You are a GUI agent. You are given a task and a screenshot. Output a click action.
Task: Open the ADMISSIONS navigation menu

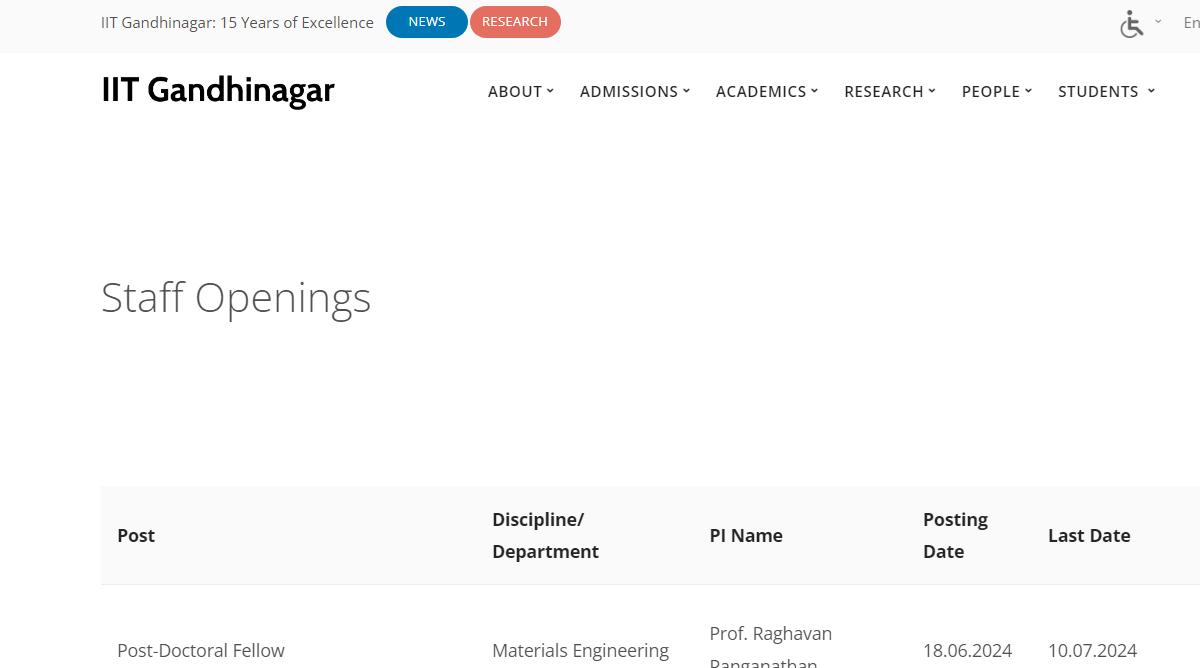click(635, 91)
